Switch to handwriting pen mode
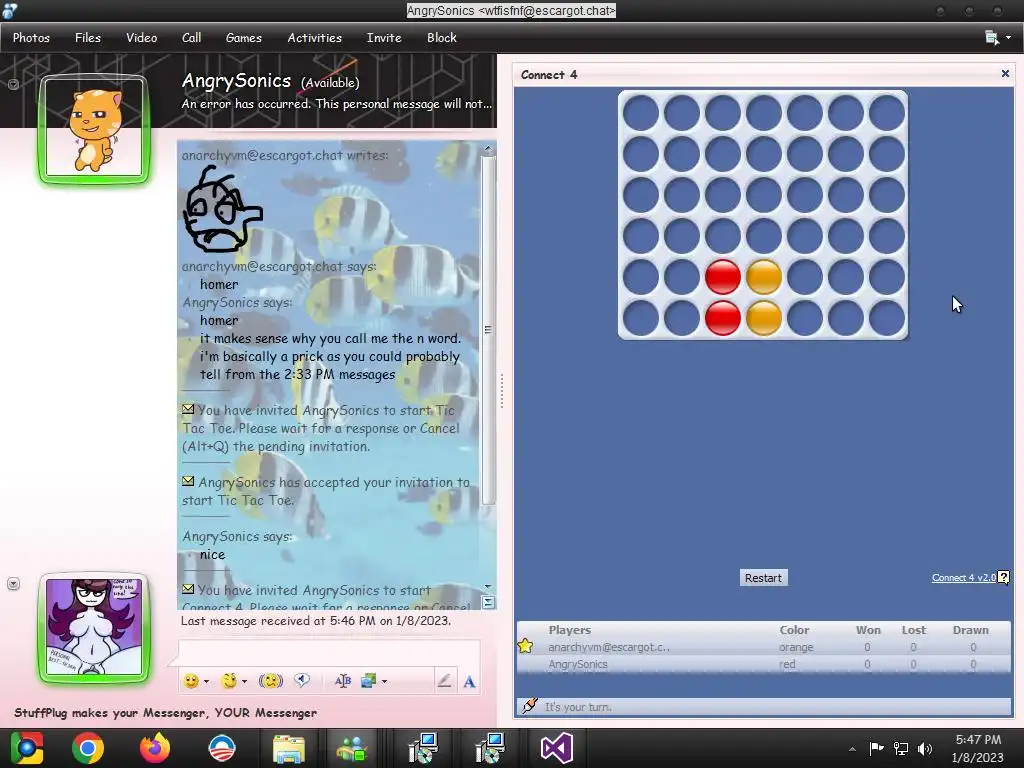The image size is (1024, 768). [x=444, y=681]
